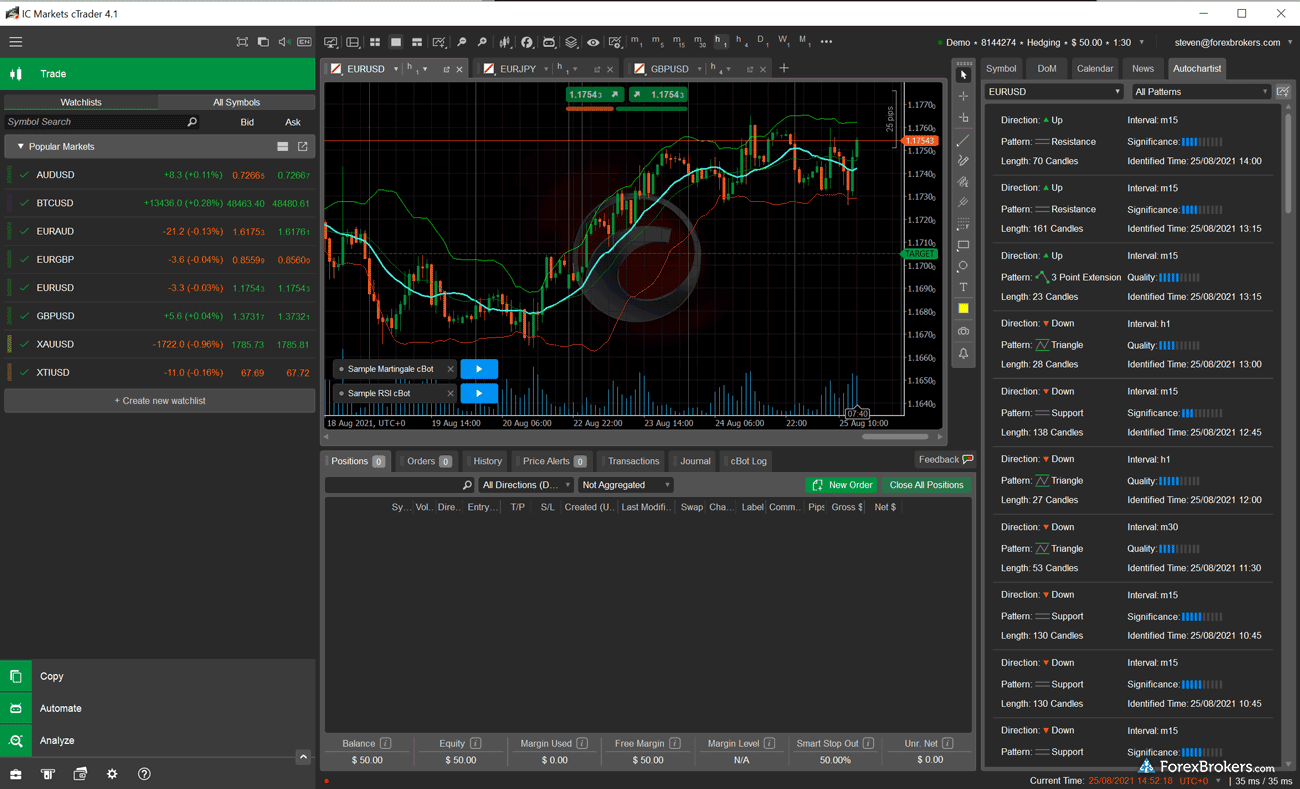This screenshot has height=789, width=1300.
Task: Expand the Not Aggregated dropdown
Action: tap(625, 484)
